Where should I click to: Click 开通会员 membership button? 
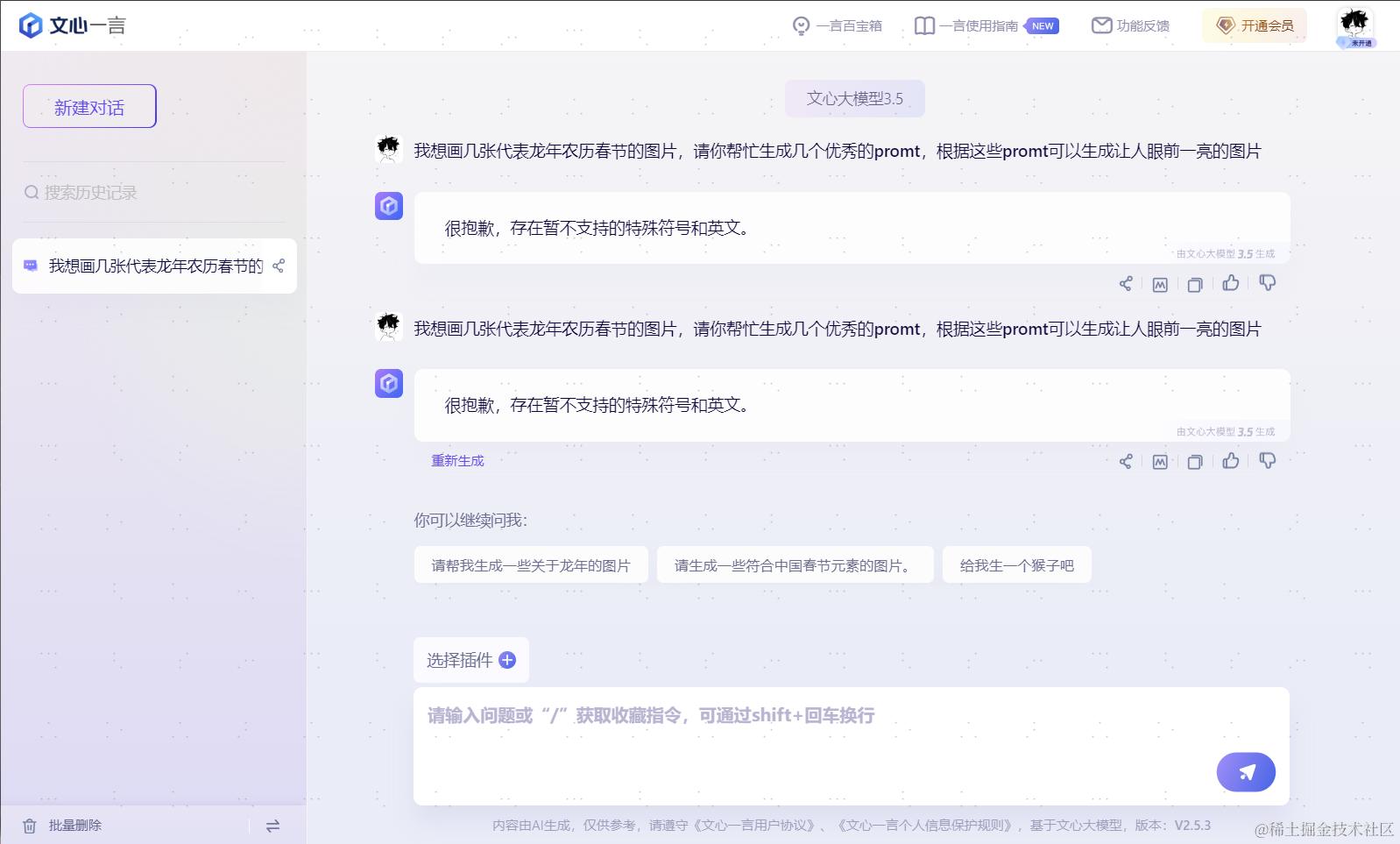[x=1255, y=26]
